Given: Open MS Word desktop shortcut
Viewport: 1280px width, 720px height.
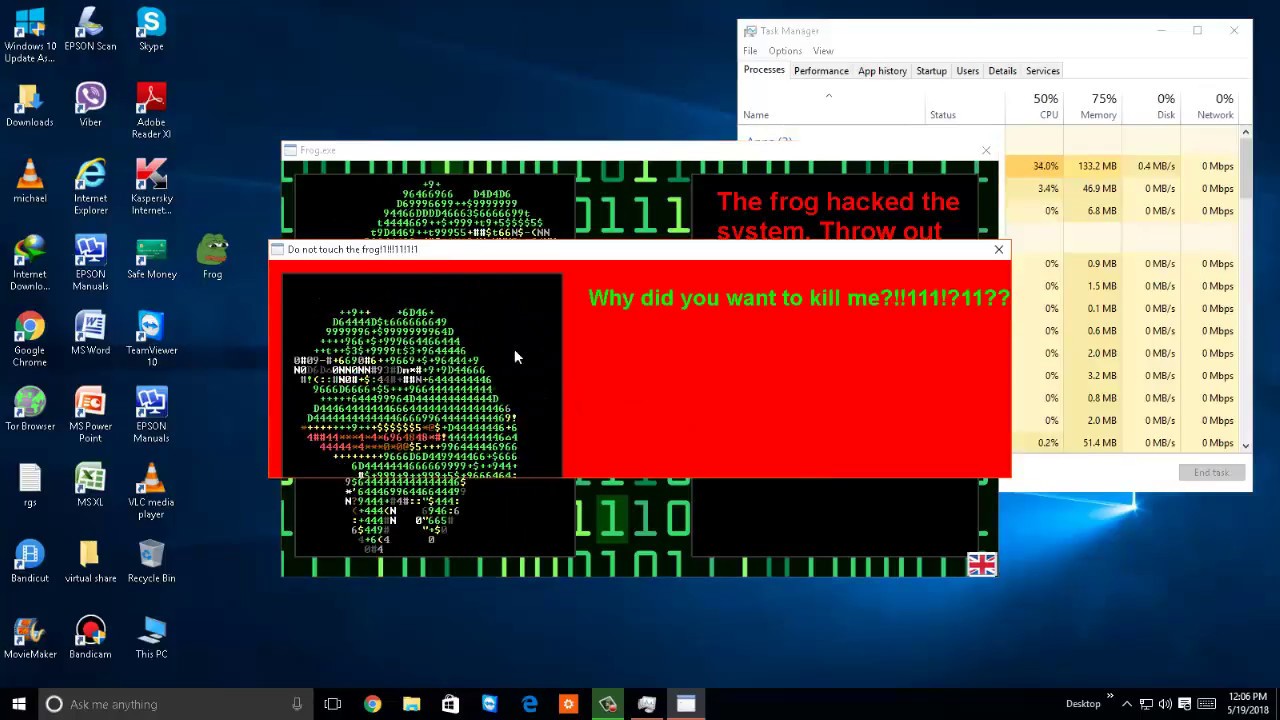Looking at the screenshot, I should coord(90,334).
